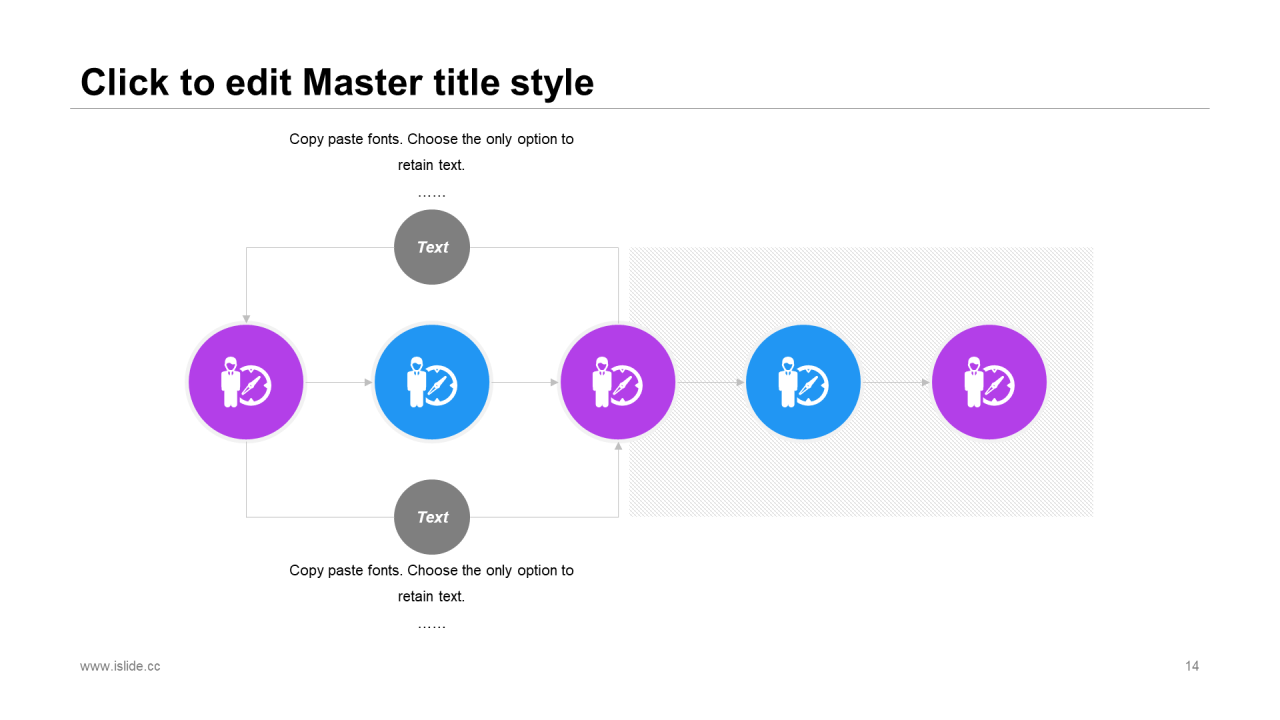The width and height of the screenshot is (1280, 720).
Task: Select the bottom 'Copy paste fonts' text block
Action: (431, 583)
